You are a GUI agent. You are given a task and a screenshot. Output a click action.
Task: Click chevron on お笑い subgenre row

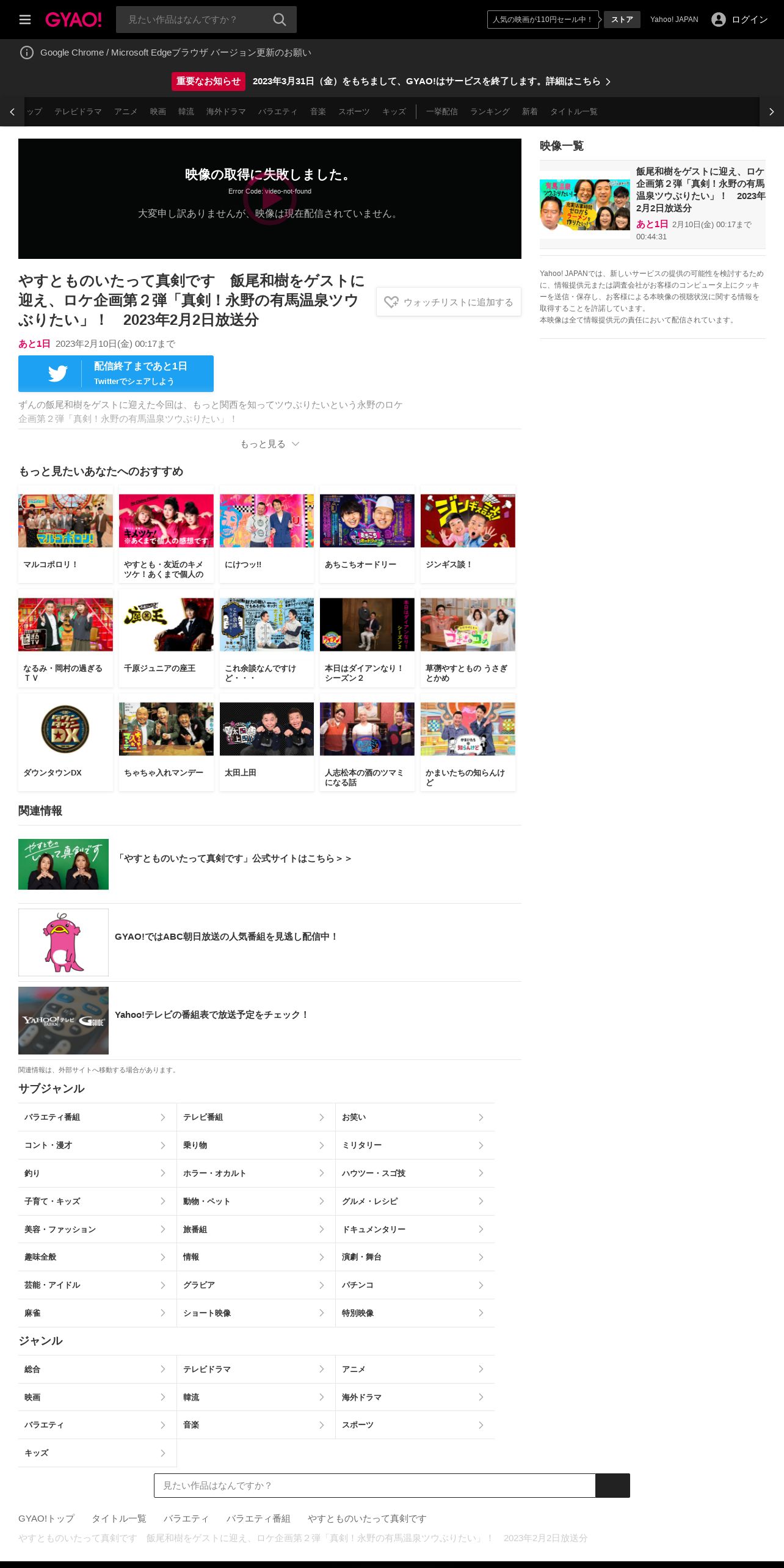(x=481, y=1117)
